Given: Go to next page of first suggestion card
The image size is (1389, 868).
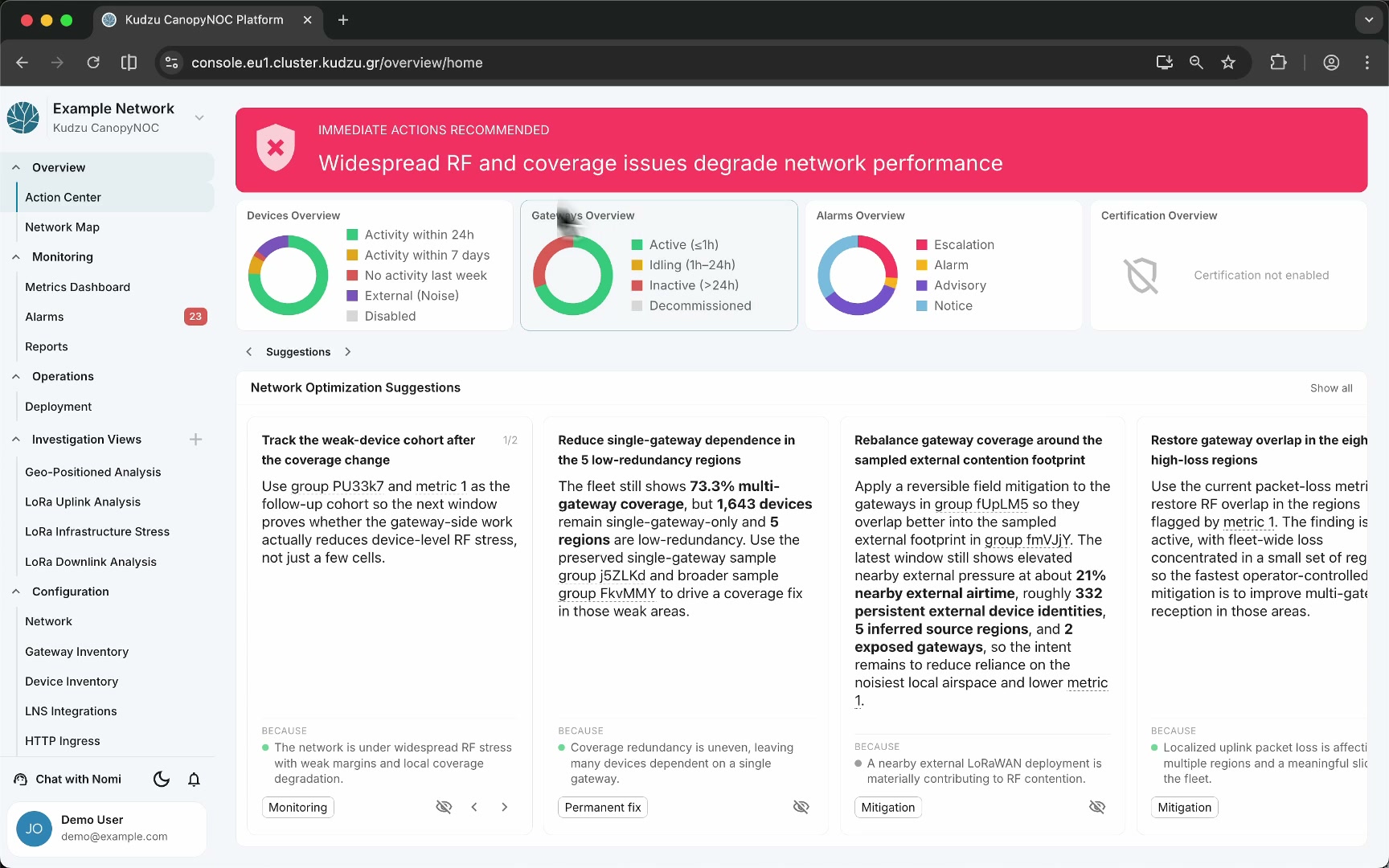Looking at the screenshot, I should (505, 807).
